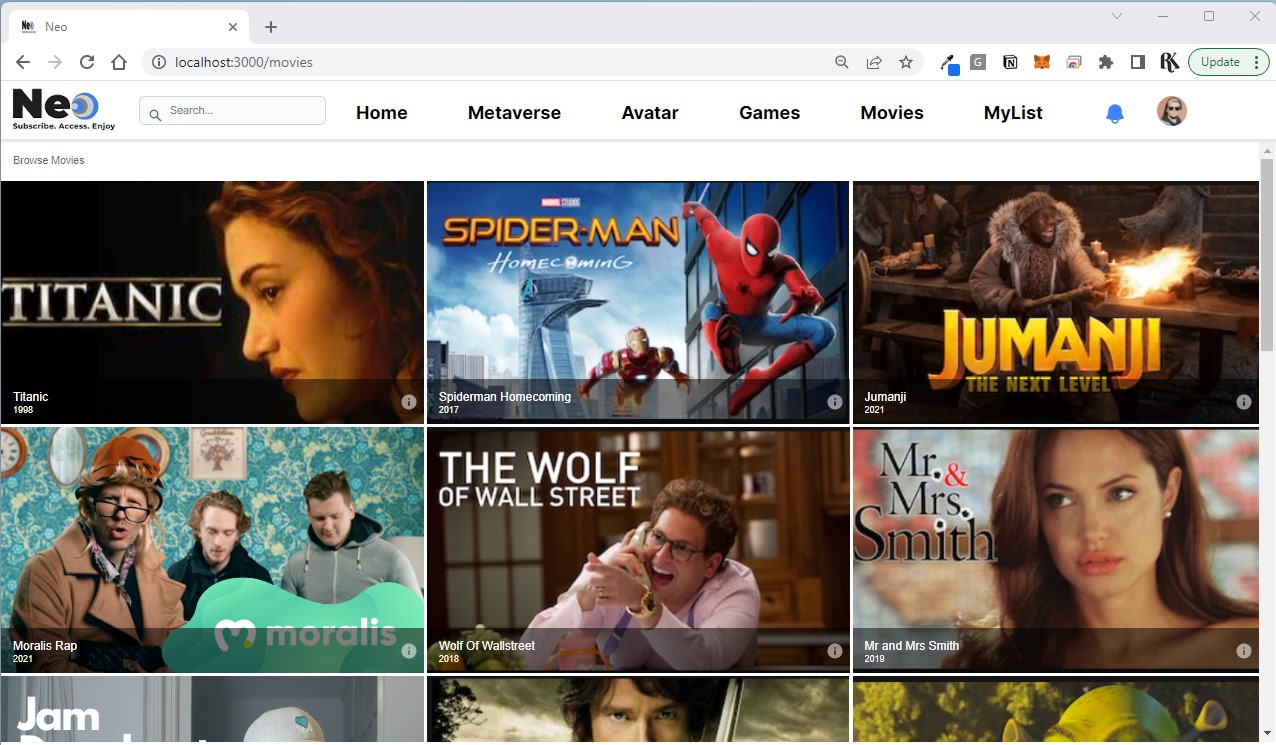Share this page from the address bar
The image size is (1276, 745).
click(874, 62)
